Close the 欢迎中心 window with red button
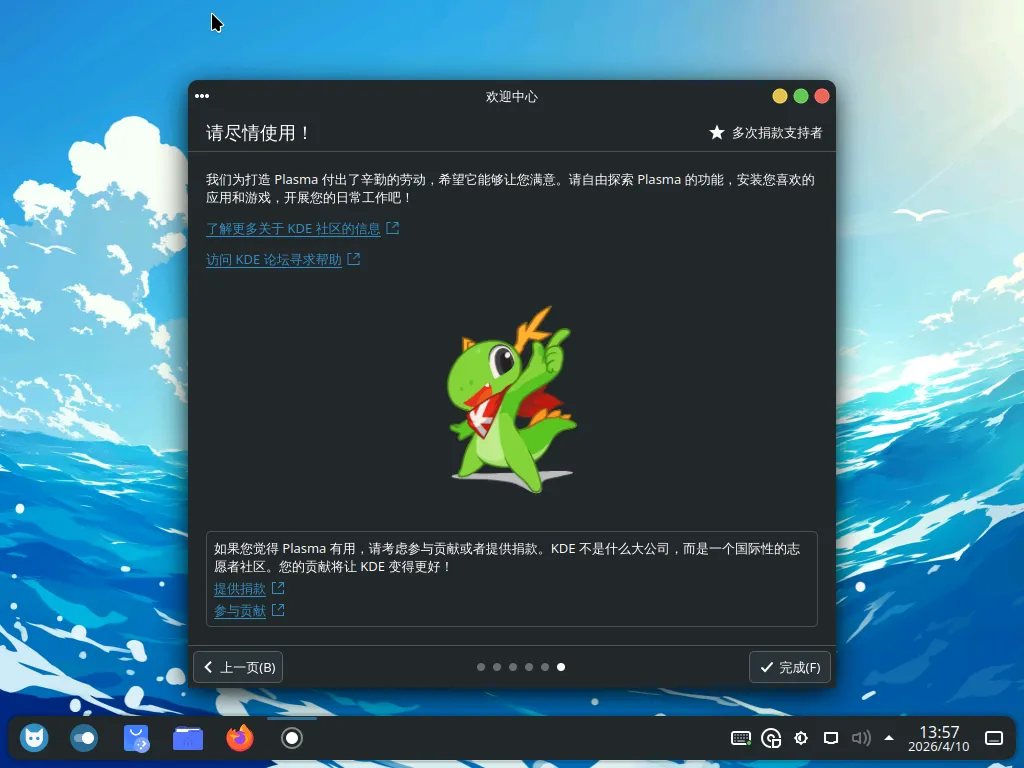1024x768 pixels. (822, 96)
